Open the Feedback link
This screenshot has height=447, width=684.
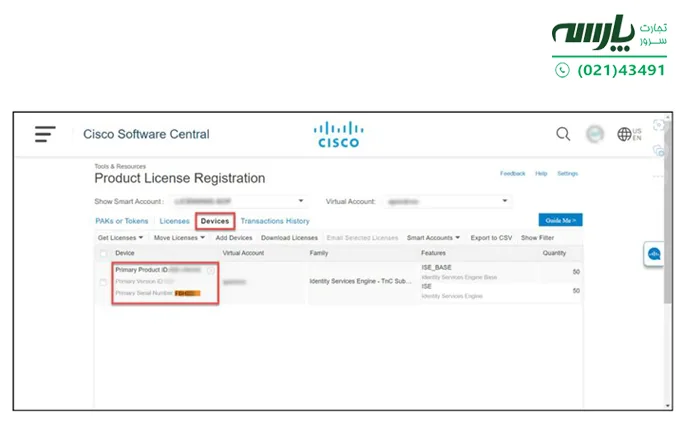(513, 174)
